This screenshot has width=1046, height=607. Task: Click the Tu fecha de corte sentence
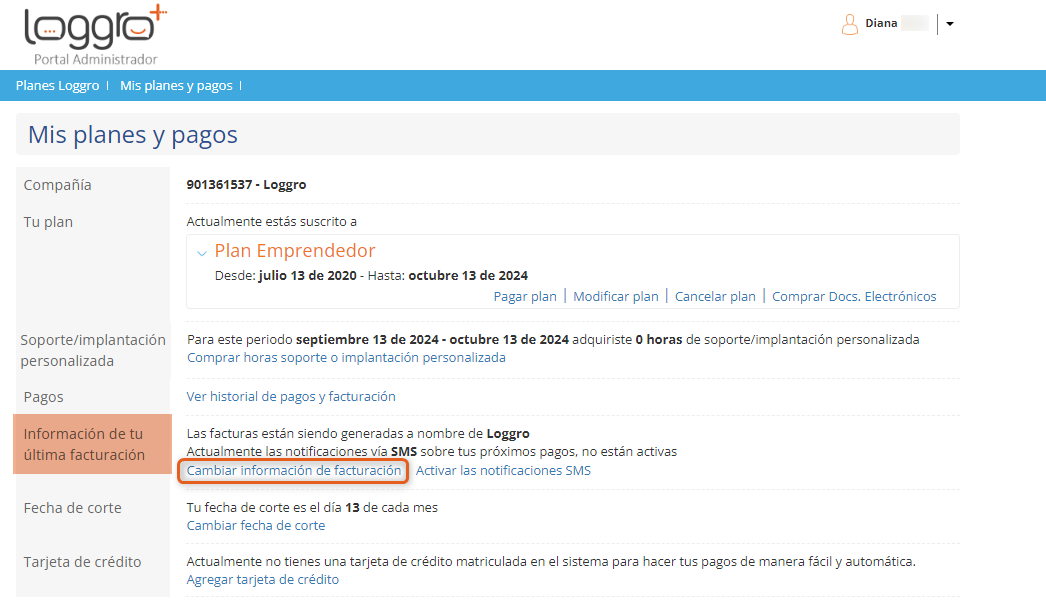coord(312,508)
